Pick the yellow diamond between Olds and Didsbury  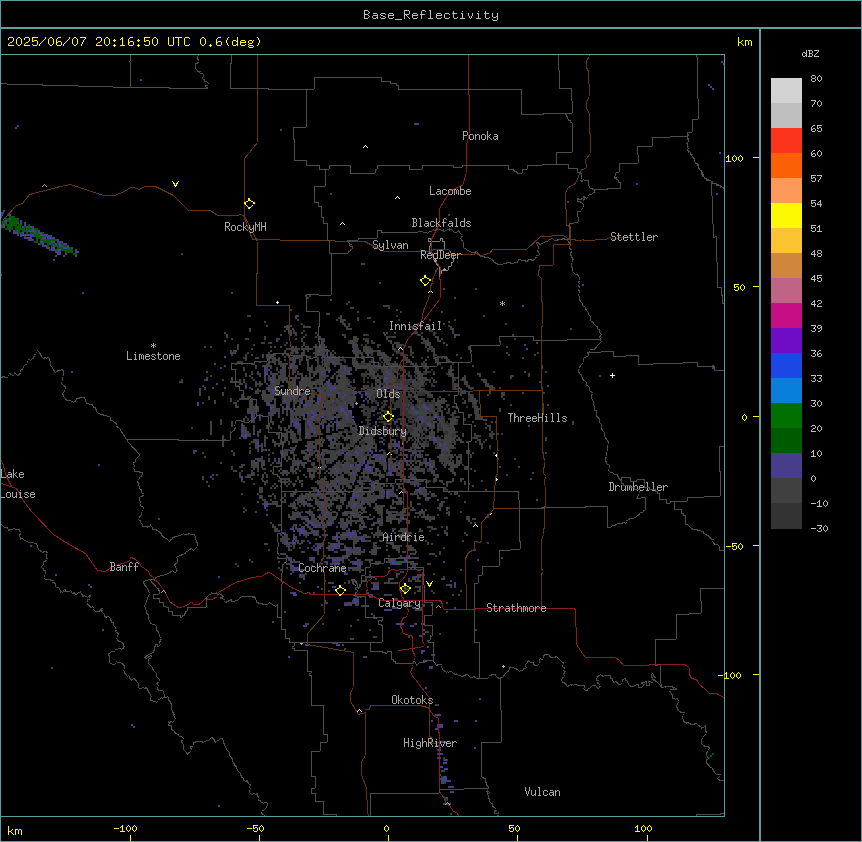[x=388, y=416]
